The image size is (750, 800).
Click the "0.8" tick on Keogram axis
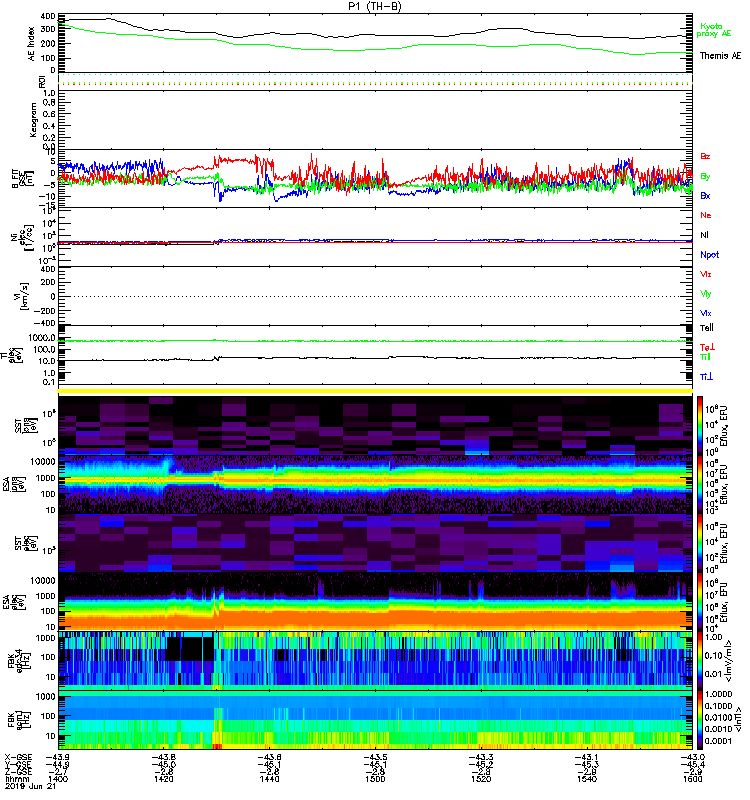(x=49, y=103)
